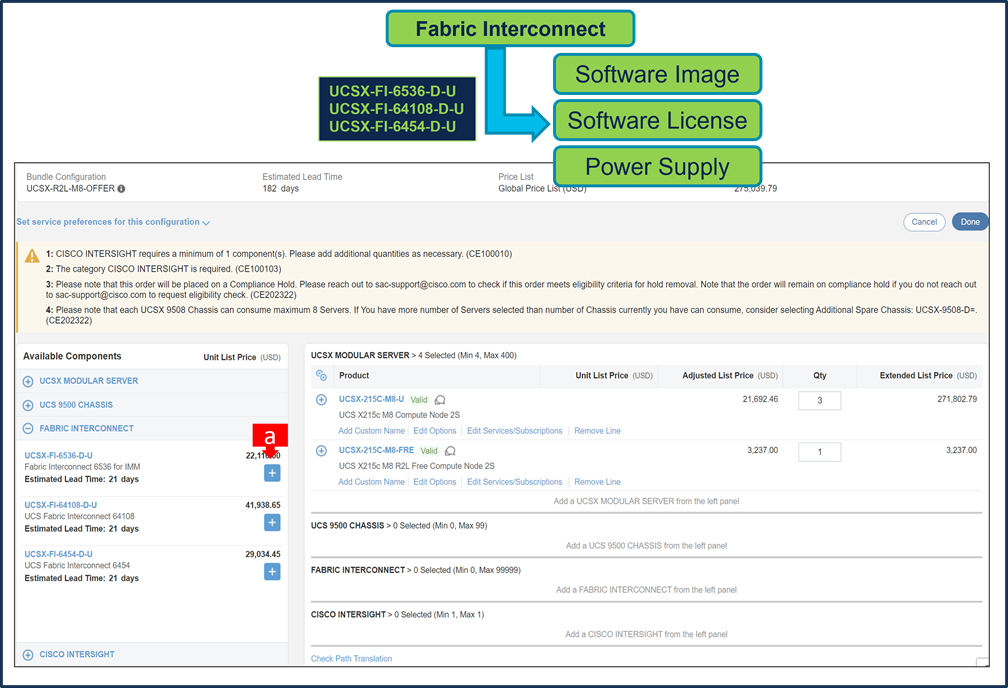Click info icon beside UCSX-R2L-M8-OFFER

[x=122, y=188]
